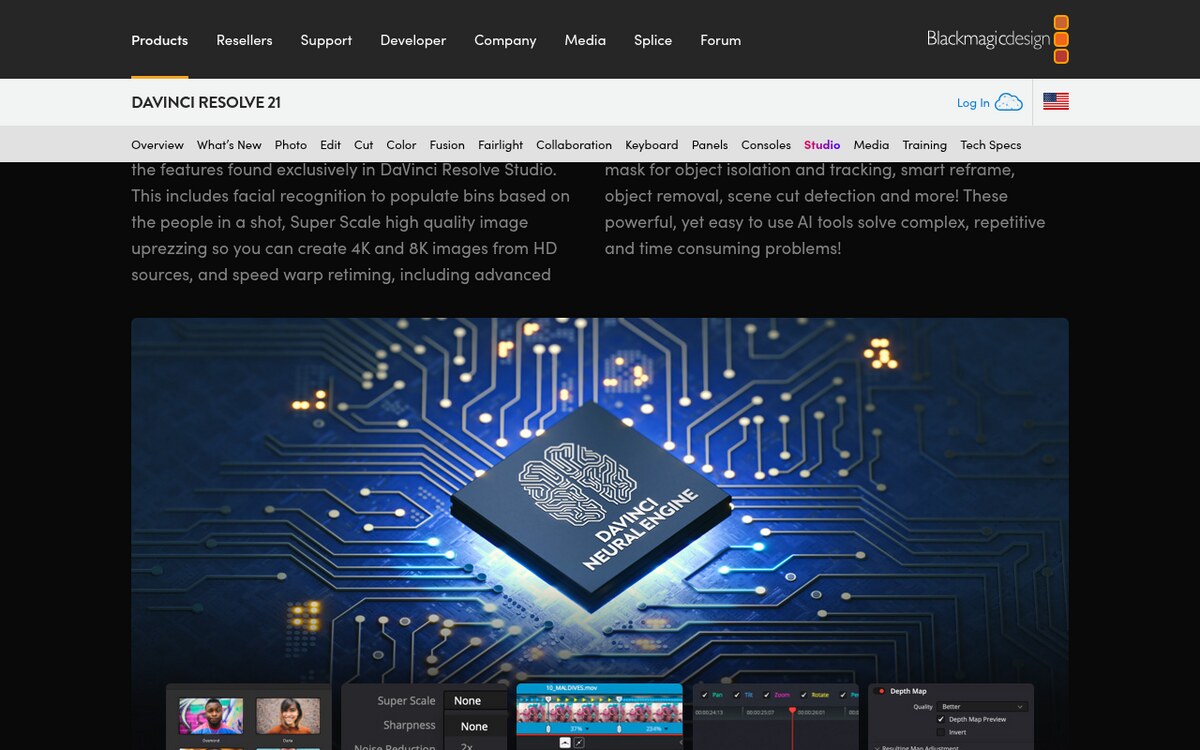1200x750 pixels.
Task: Click the highlighted Studio tab
Action: point(822,145)
